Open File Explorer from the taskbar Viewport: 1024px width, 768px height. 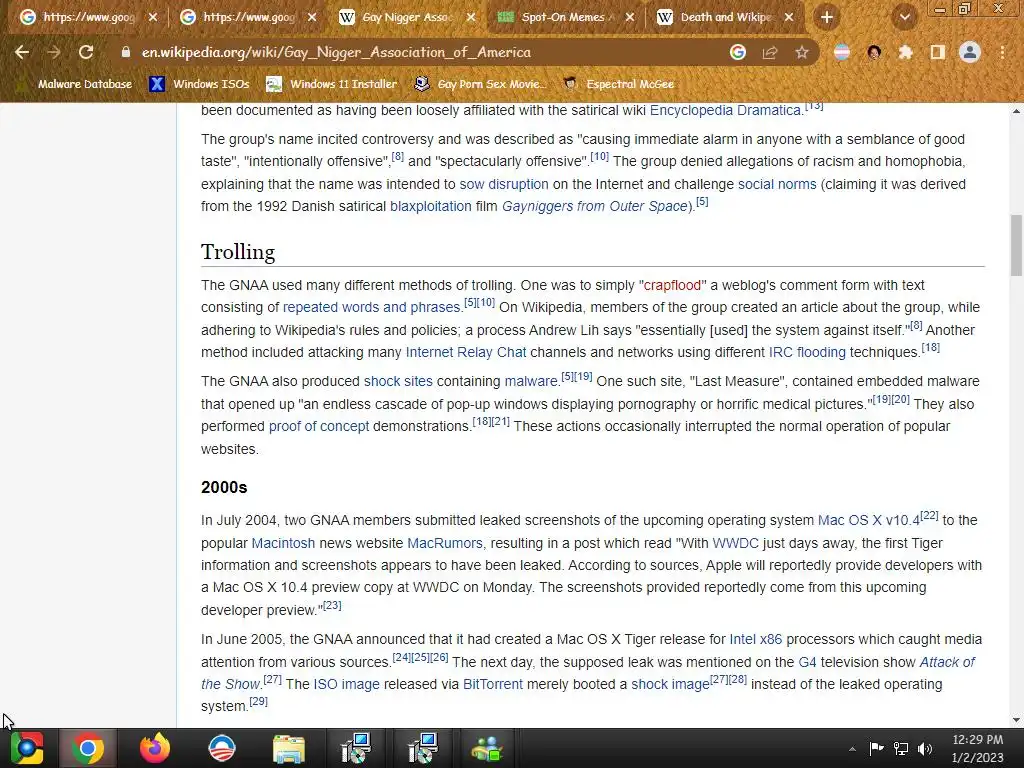pyautogui.click(x=288, y=748)
